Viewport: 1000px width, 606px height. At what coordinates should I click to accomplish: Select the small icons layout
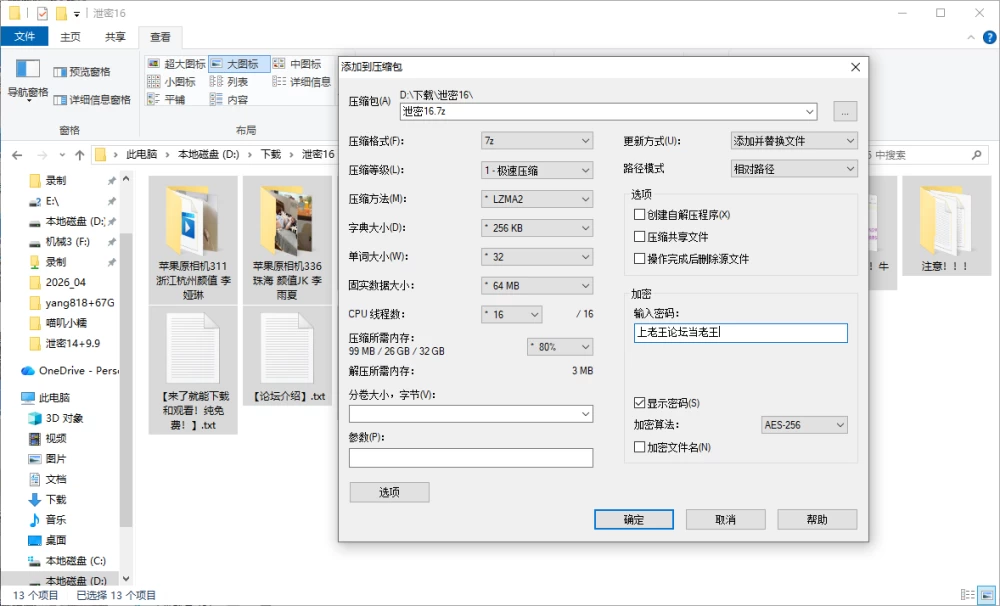(172, 82)
